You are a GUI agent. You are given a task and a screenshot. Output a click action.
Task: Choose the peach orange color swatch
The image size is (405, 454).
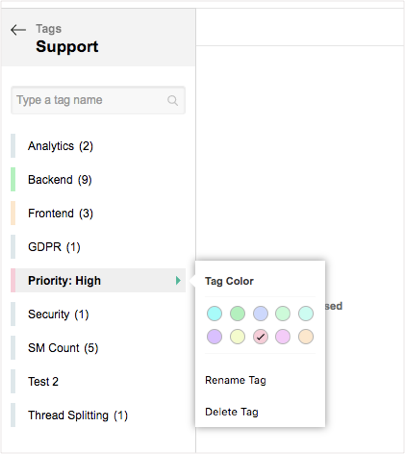pos(306,337)
